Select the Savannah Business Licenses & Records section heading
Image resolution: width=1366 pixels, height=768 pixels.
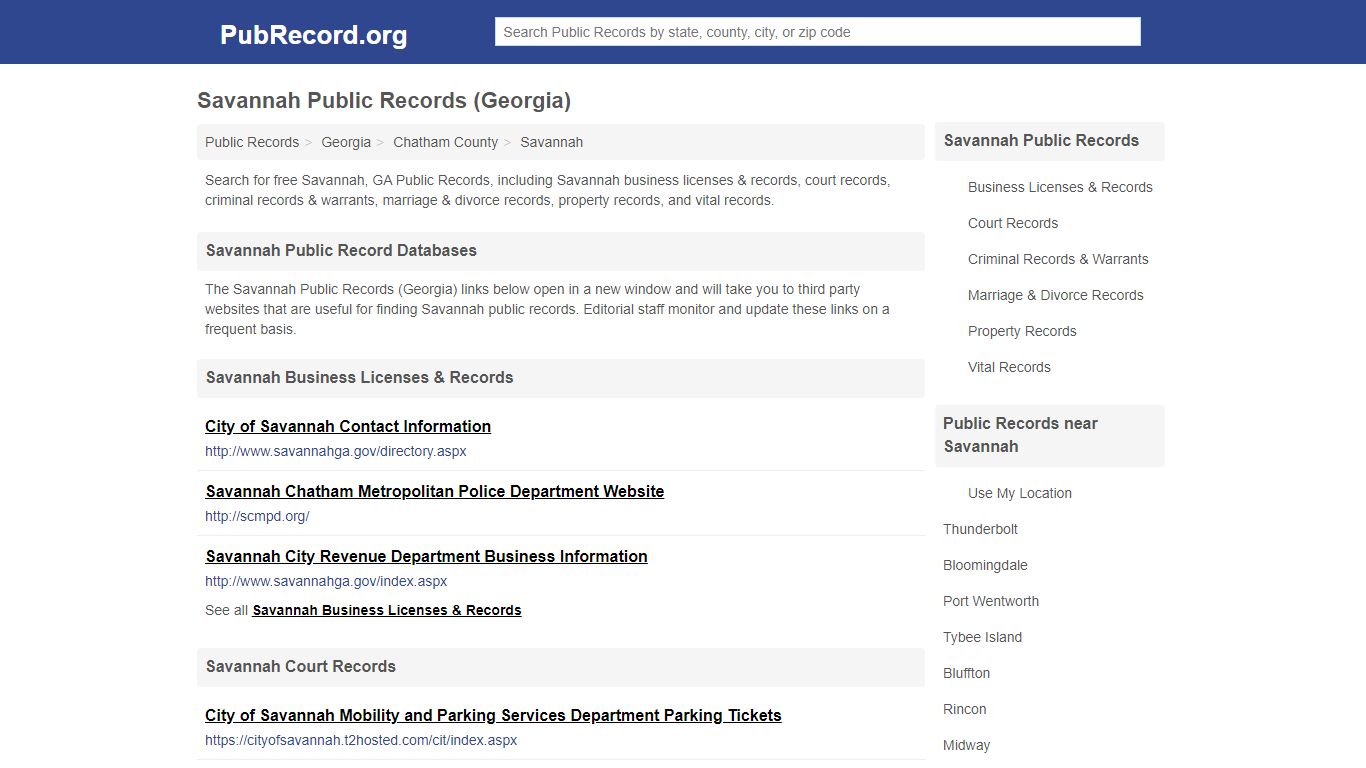(359, 377)
